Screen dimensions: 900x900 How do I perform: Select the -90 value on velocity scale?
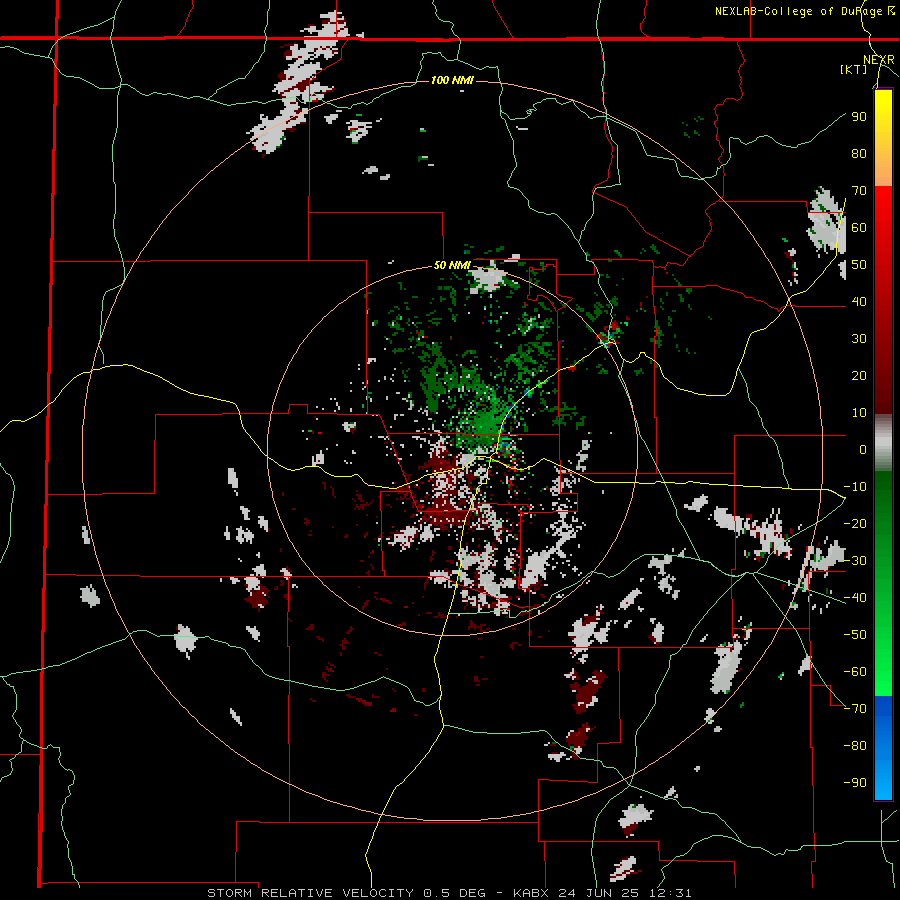coord(855,783)
